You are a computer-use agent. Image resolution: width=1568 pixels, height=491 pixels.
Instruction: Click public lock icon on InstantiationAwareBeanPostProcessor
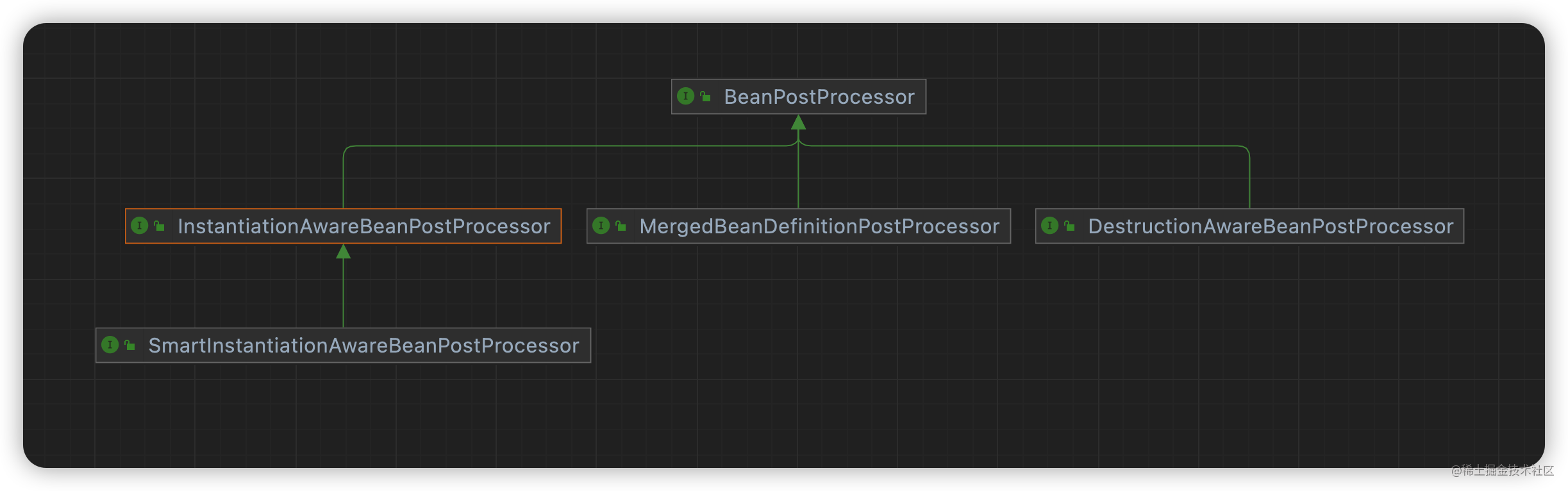click(x=159, y=226)
